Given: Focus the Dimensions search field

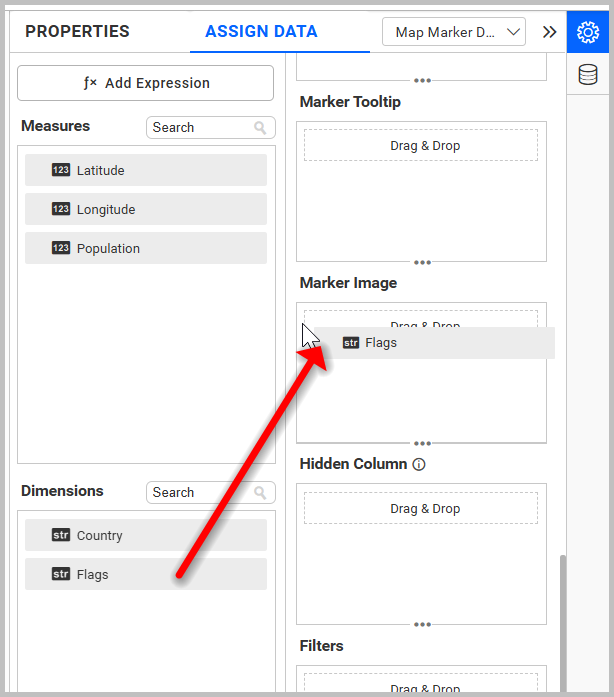Looking at the screenshot, I should (200, 493).
